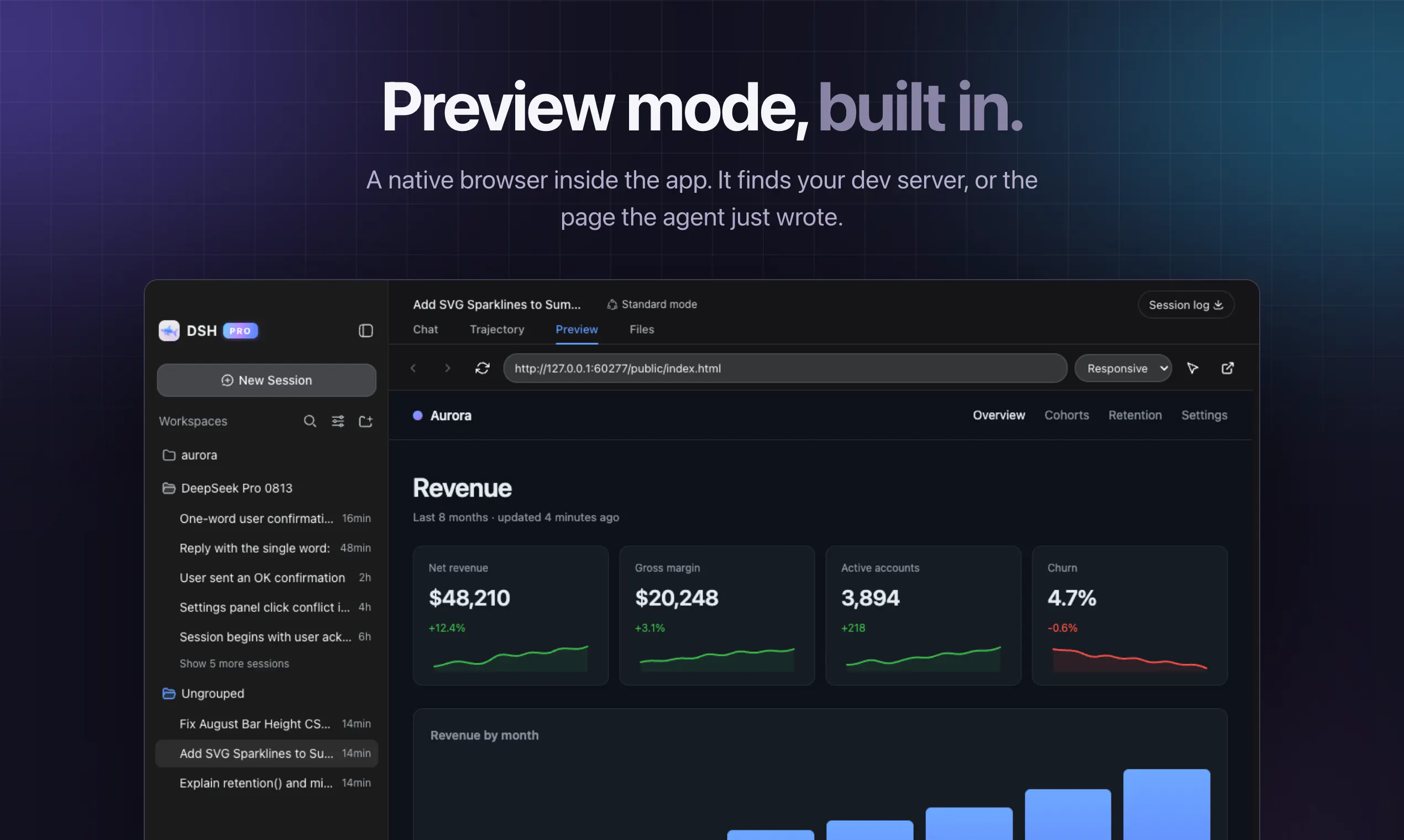Click the +218 accounts change

853,628
